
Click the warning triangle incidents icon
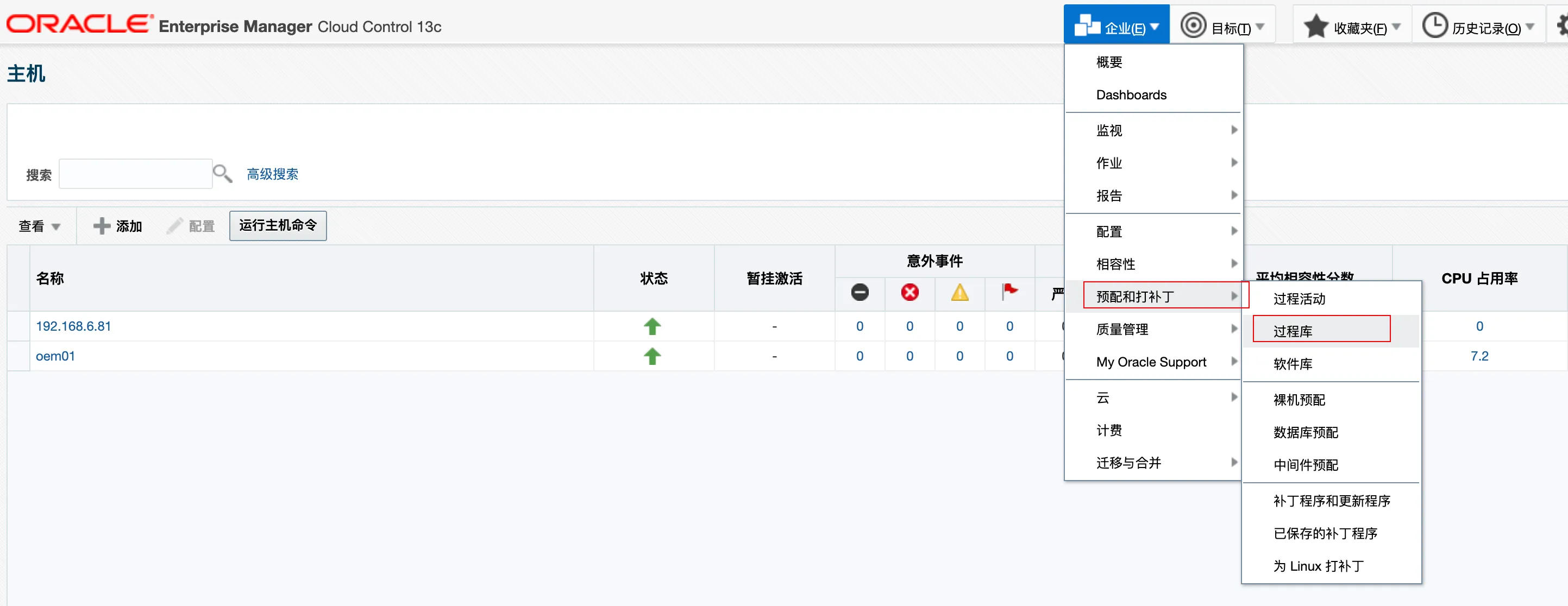tap(959, 293)
